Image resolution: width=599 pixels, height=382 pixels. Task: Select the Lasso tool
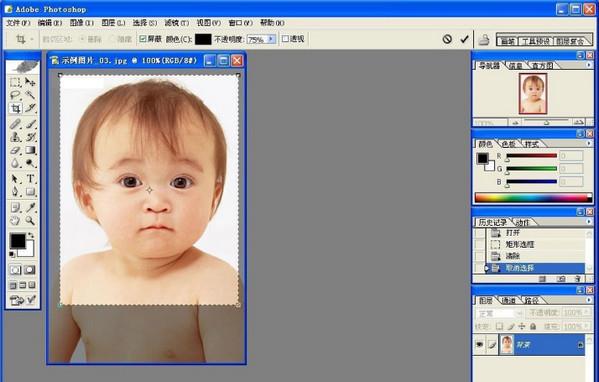[x=15, y=95]
